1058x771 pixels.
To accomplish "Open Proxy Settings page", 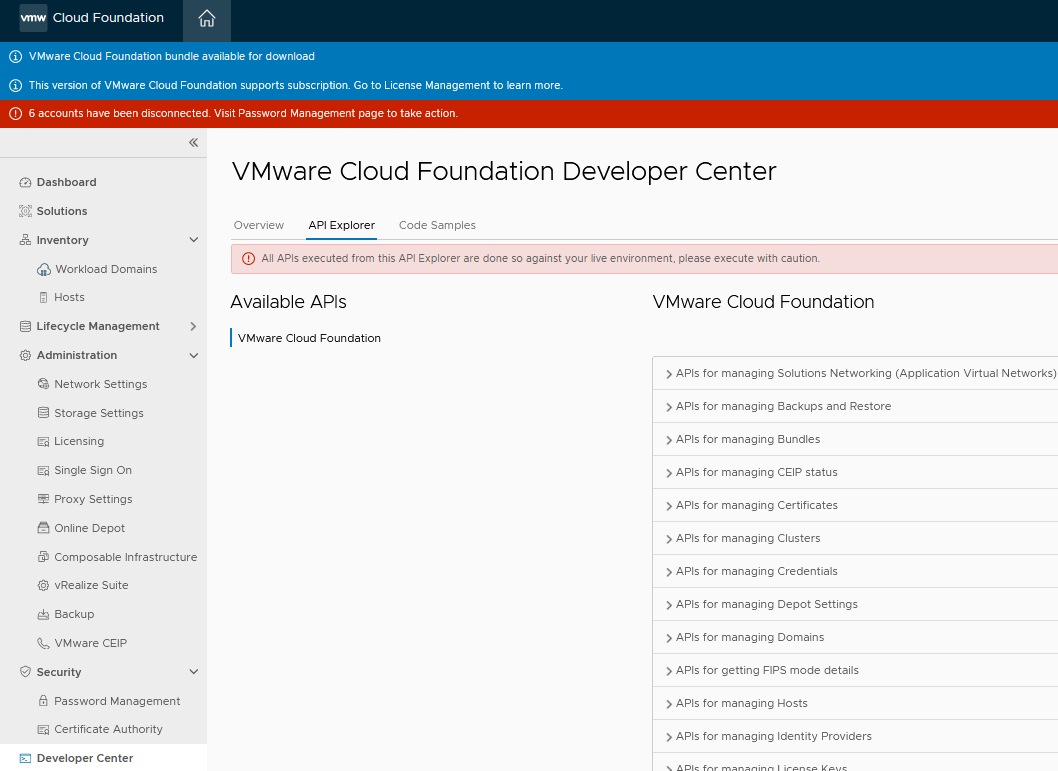I will point(93,500).
